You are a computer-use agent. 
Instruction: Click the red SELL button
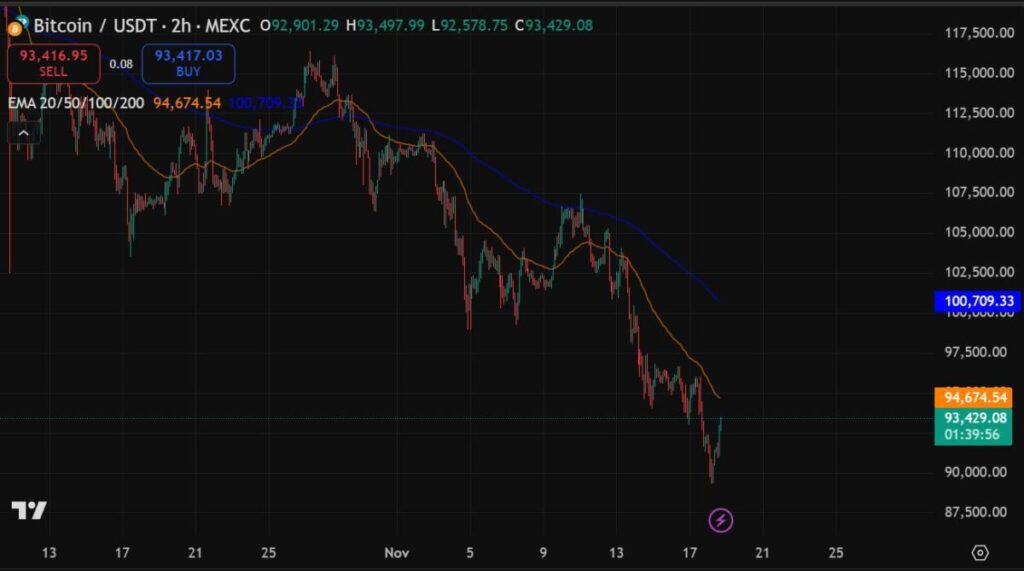[x=53, y=64]
